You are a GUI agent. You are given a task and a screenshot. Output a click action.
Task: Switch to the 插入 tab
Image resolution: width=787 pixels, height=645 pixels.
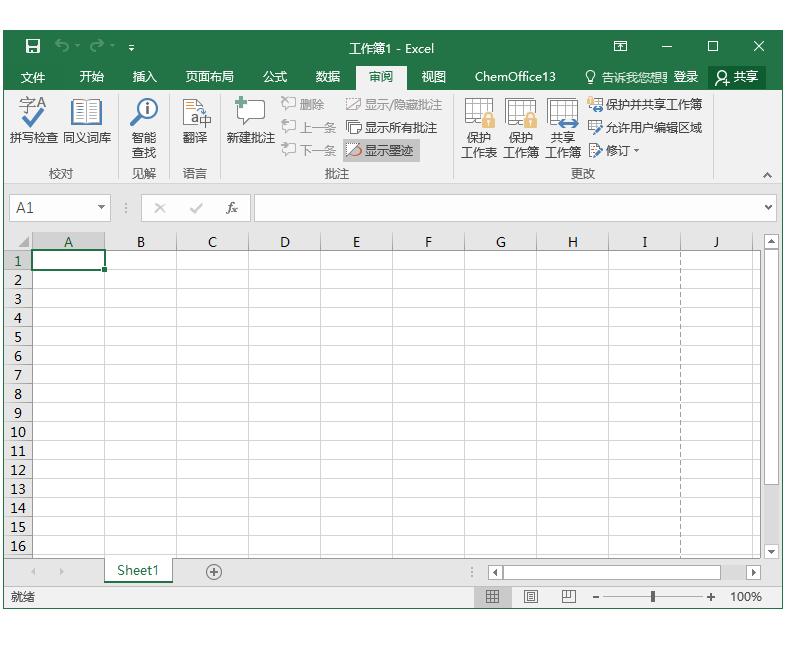(x=145, y=77)
